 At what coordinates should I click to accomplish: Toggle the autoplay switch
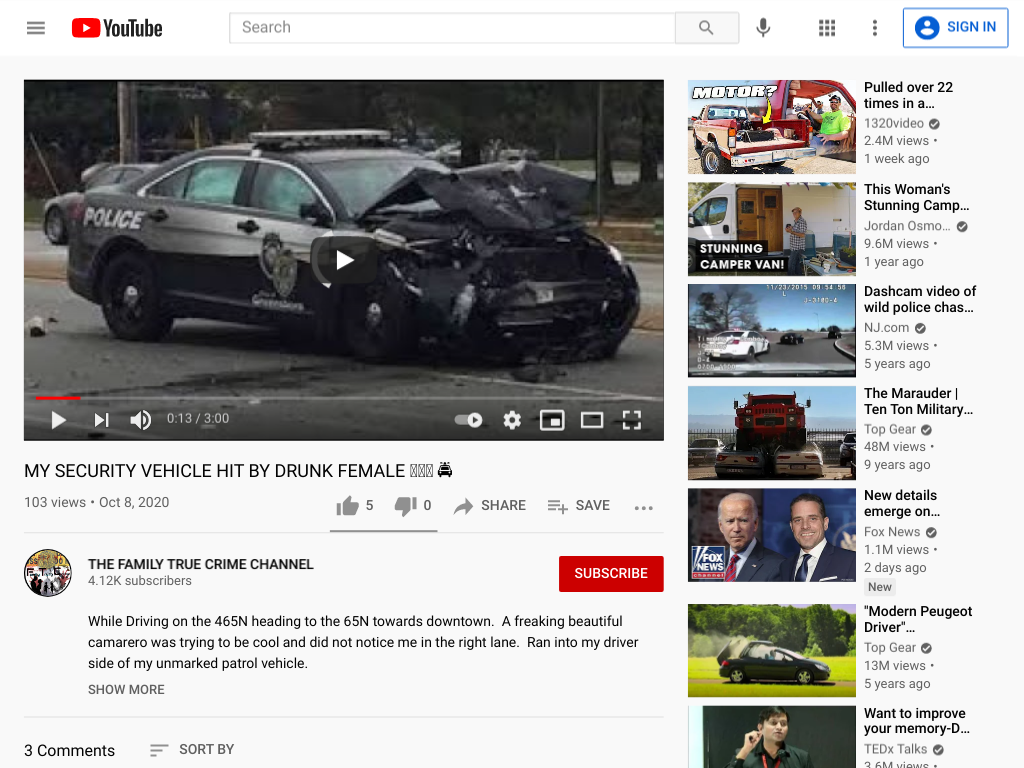pos(468,420)
